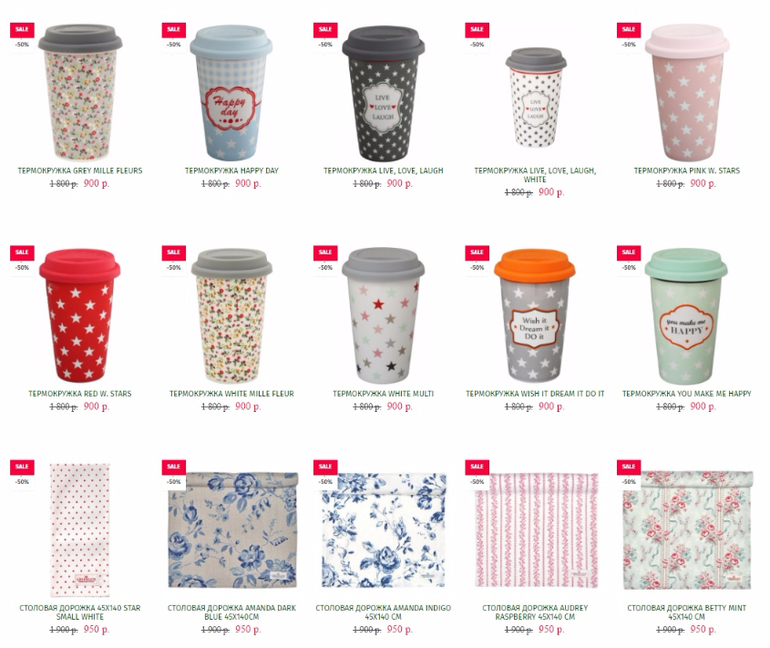
Task: Click the Термокружка White Mille Fleur link
Action: coord(232,394)
